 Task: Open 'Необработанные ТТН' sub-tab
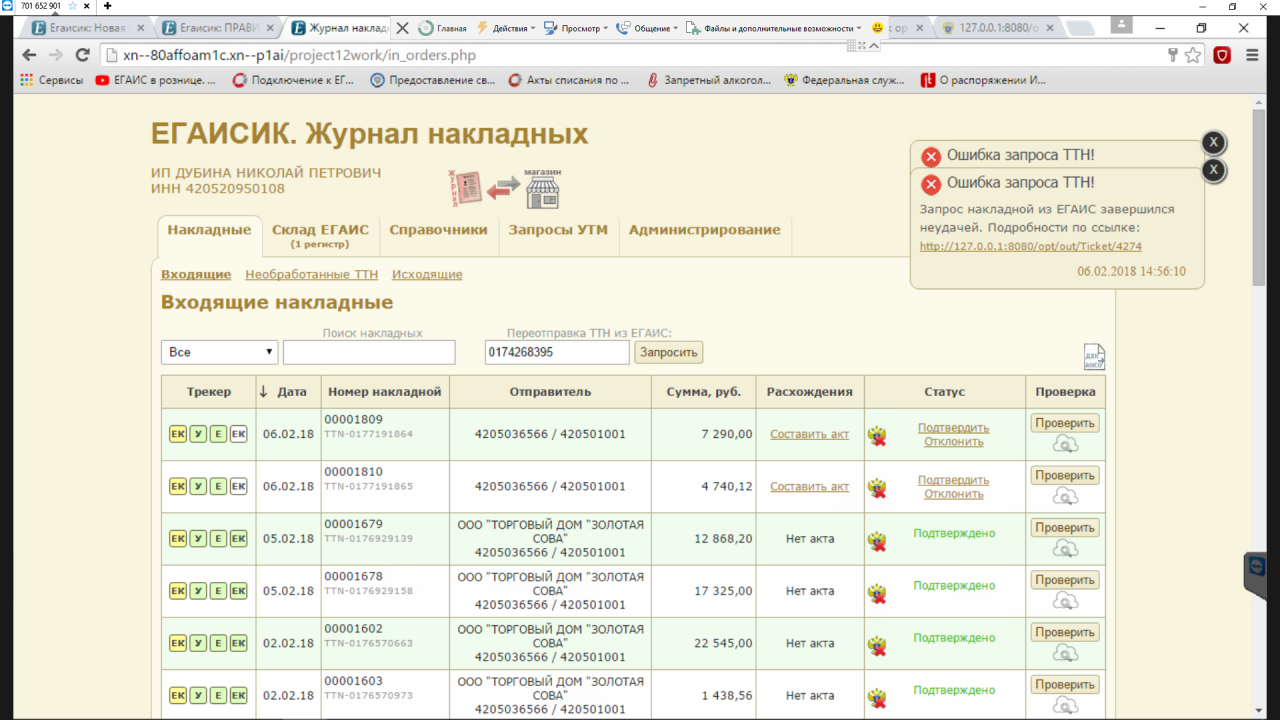point(311,274)
